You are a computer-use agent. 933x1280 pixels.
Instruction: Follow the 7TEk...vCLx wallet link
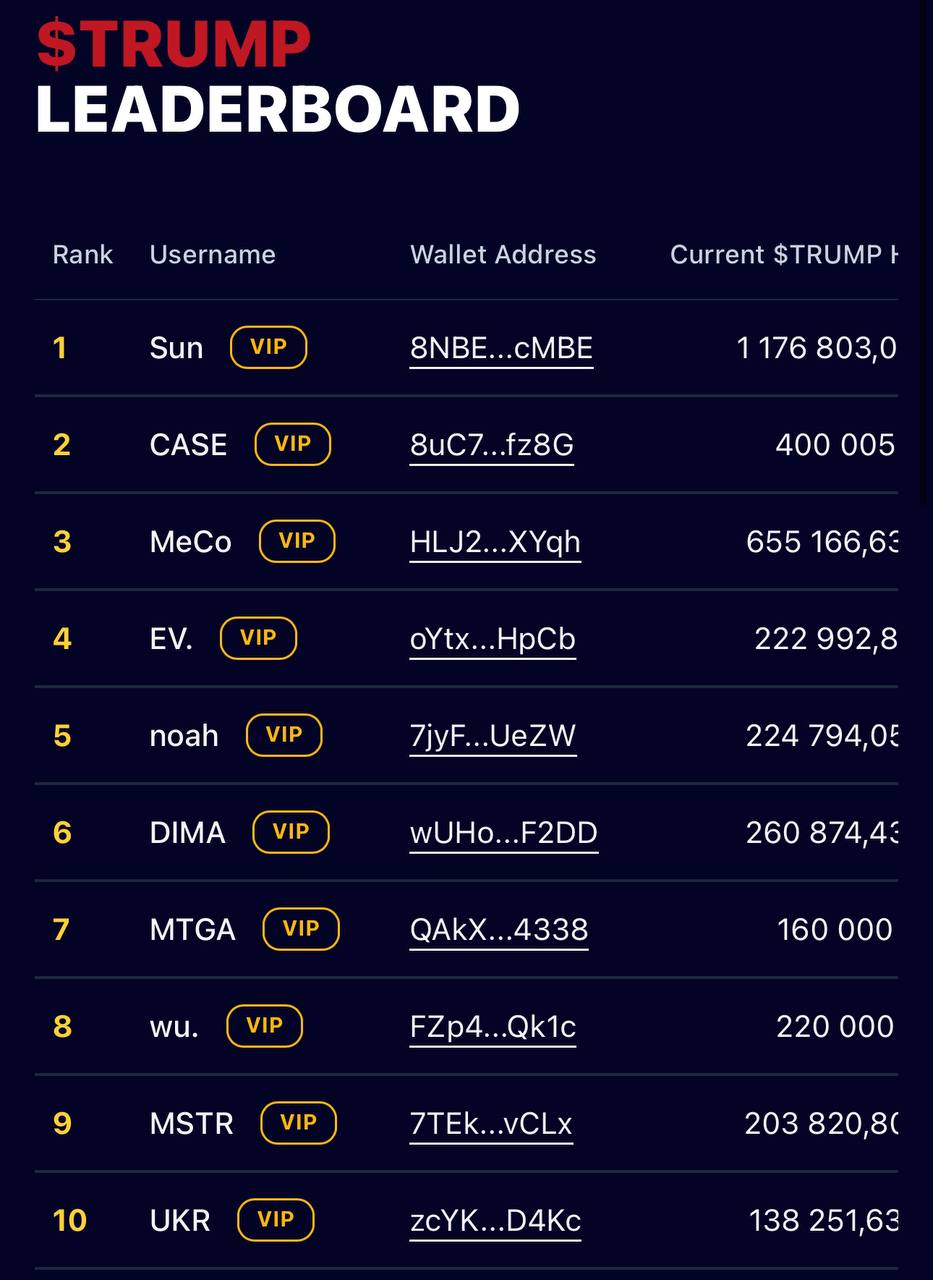tap(491, 1124)
